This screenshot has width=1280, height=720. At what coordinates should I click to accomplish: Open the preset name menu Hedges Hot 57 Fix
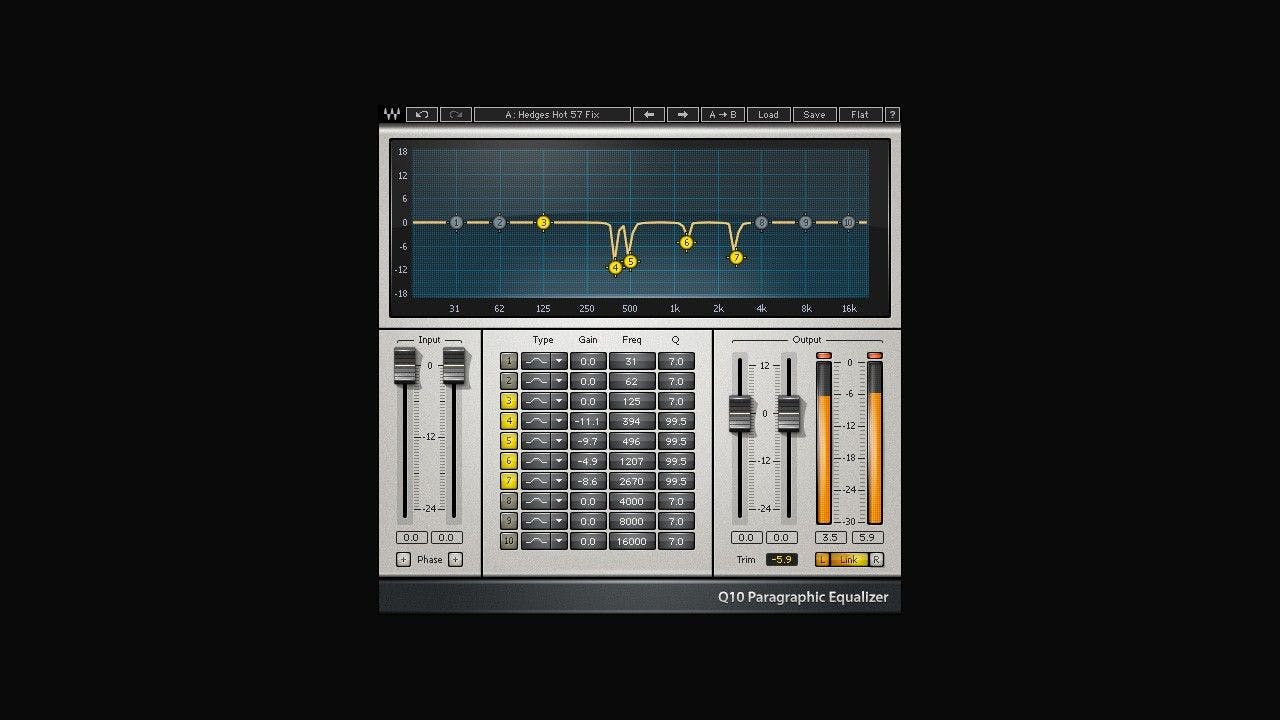point(552,115)
